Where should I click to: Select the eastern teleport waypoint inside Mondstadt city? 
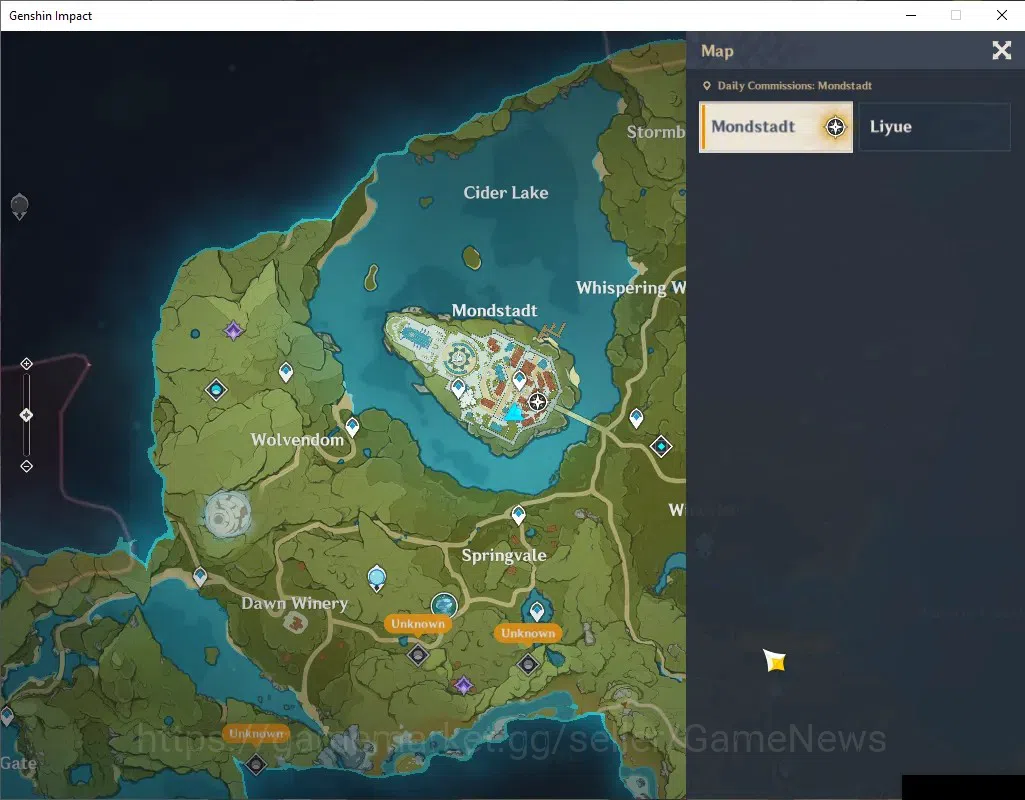[520, 380]
